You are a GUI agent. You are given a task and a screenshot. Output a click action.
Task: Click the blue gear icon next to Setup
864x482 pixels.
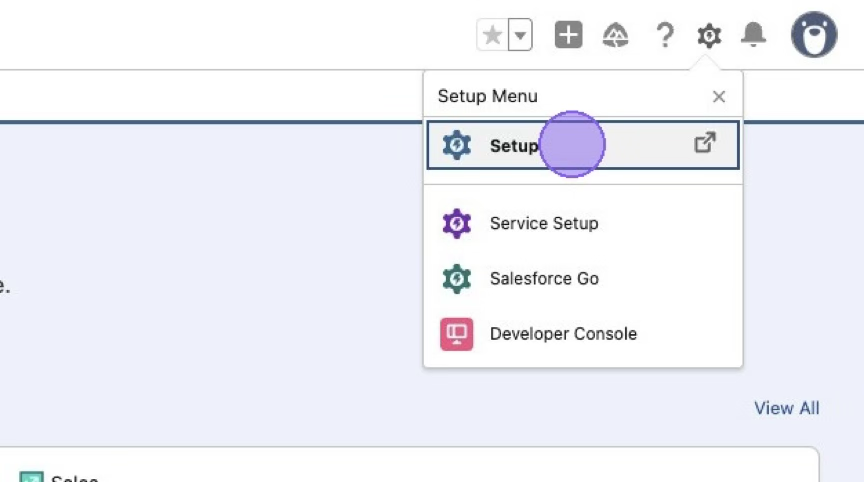457,145
